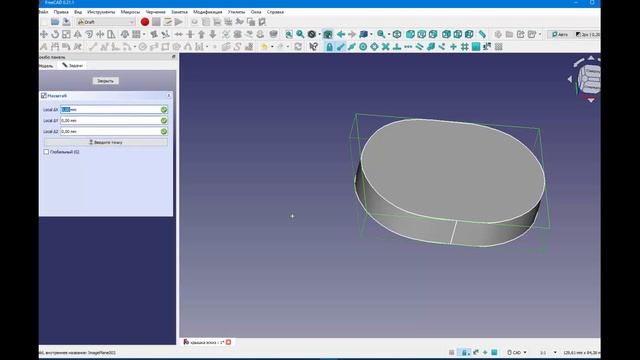Viewport: 640px width, 360px height.
Task: Switch to top view cube icon
Action: click(x=422, y=35)
